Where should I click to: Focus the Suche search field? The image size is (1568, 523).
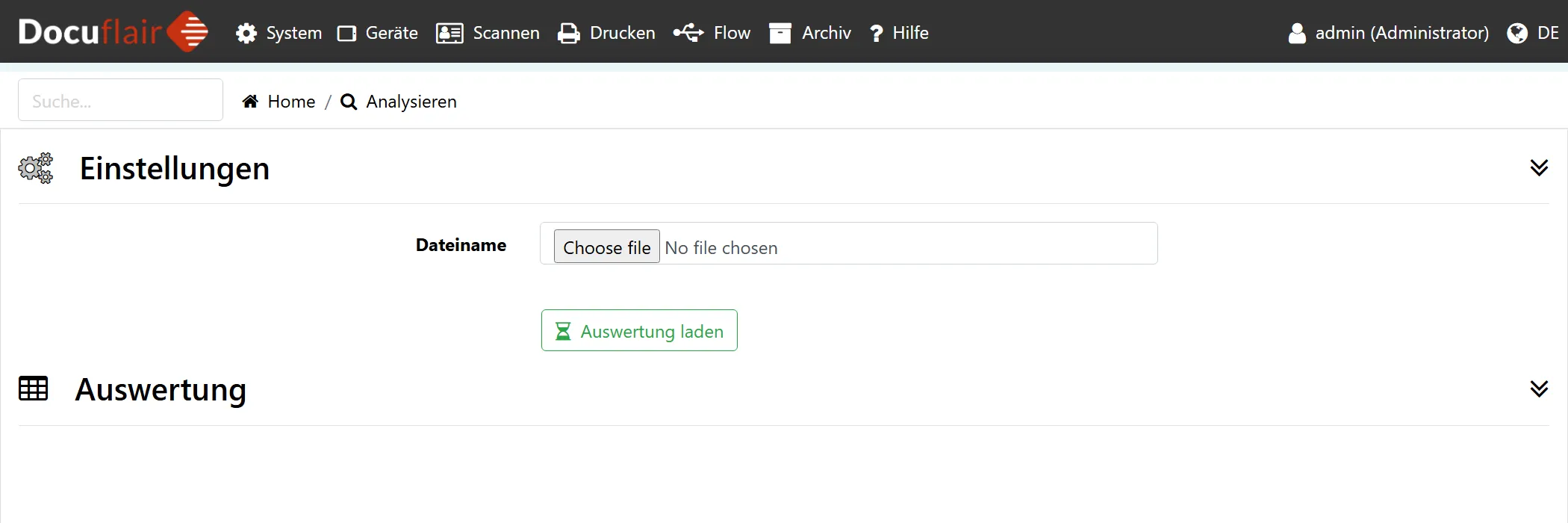pos(120,100)
